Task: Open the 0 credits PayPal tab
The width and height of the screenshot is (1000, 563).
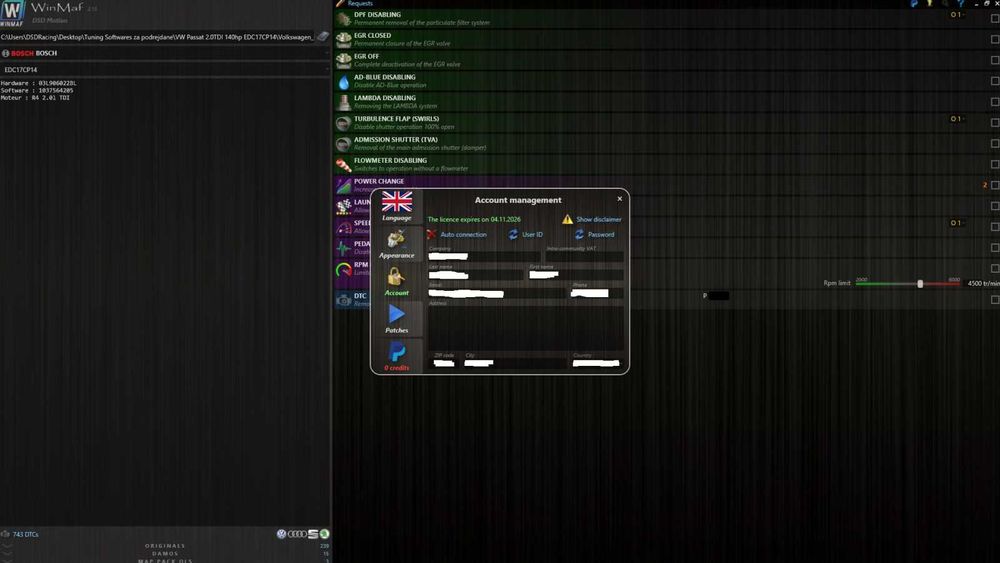Action: pos(397,356)
